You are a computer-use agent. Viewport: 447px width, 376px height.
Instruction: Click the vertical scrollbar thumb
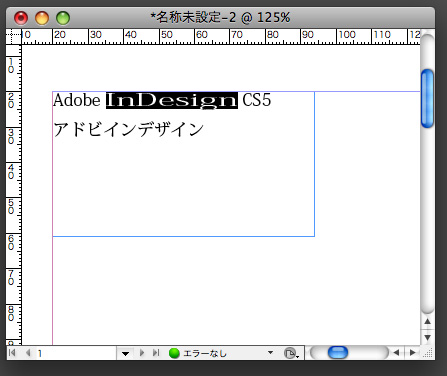click(427, 98)
